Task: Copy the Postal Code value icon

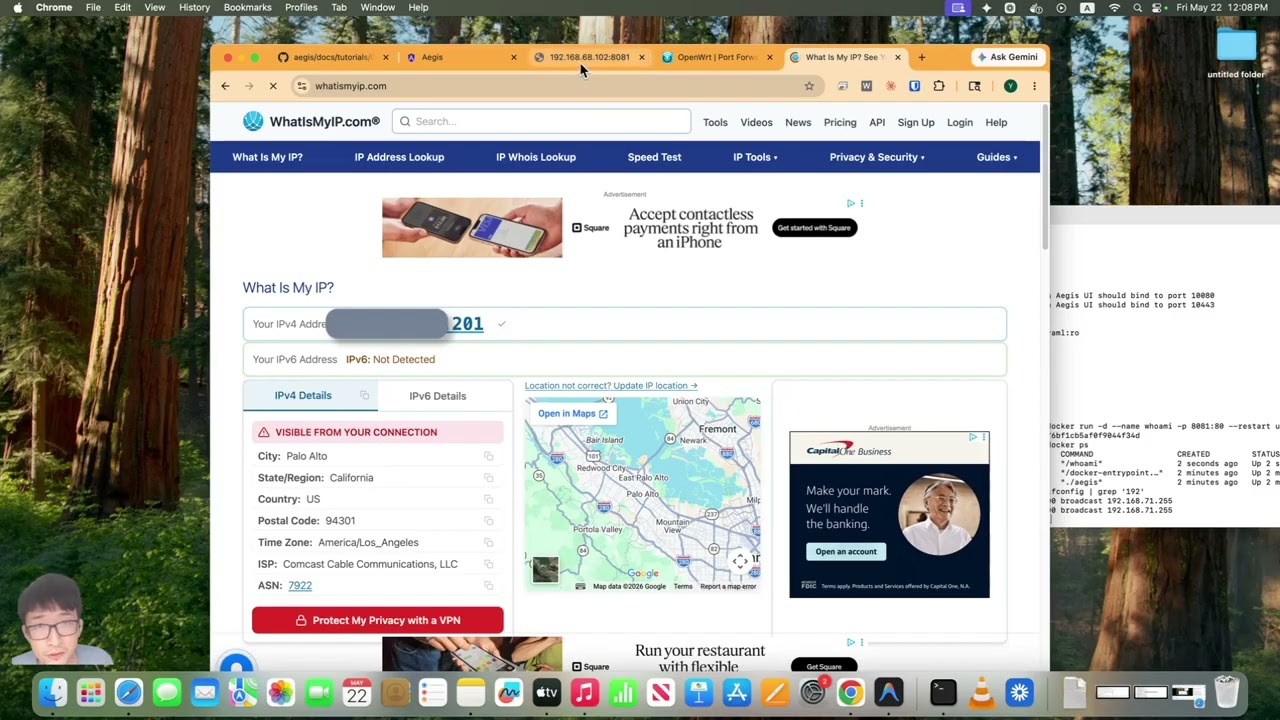Action: [x=489, y=521]
